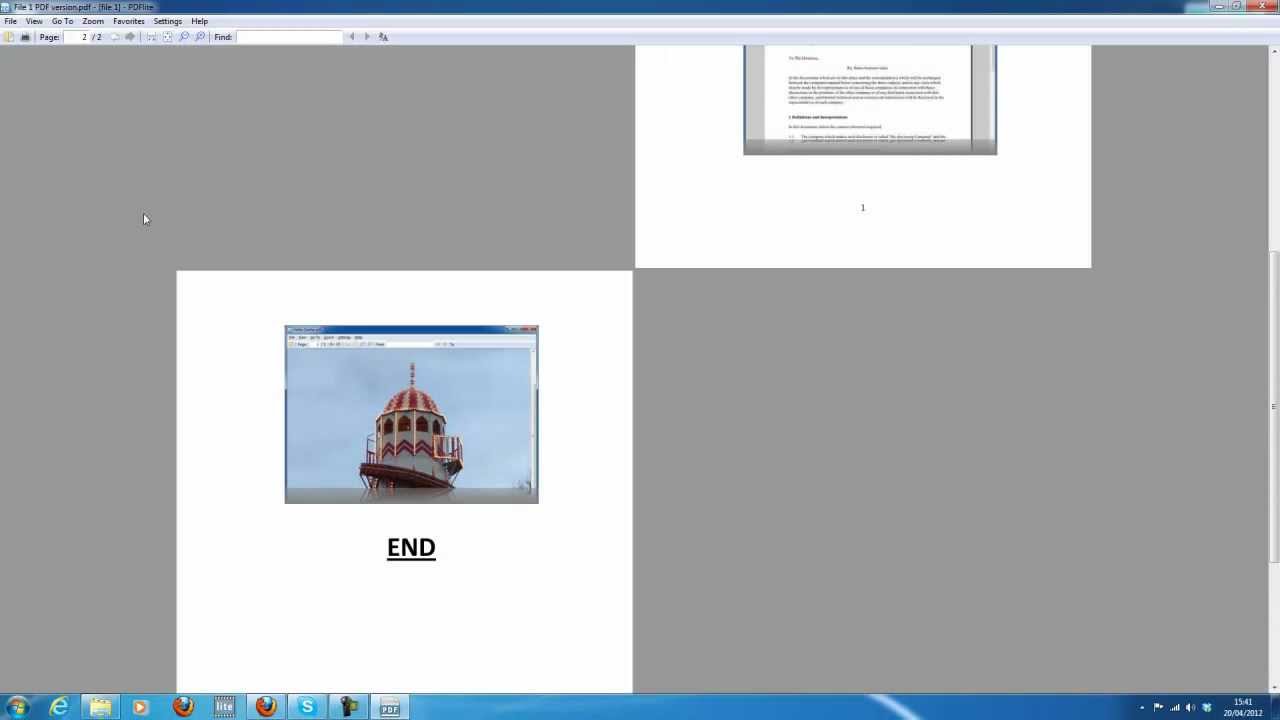1280x720 pixels.
Task: Open the Settings menu
Action: [x=167, y=20]
